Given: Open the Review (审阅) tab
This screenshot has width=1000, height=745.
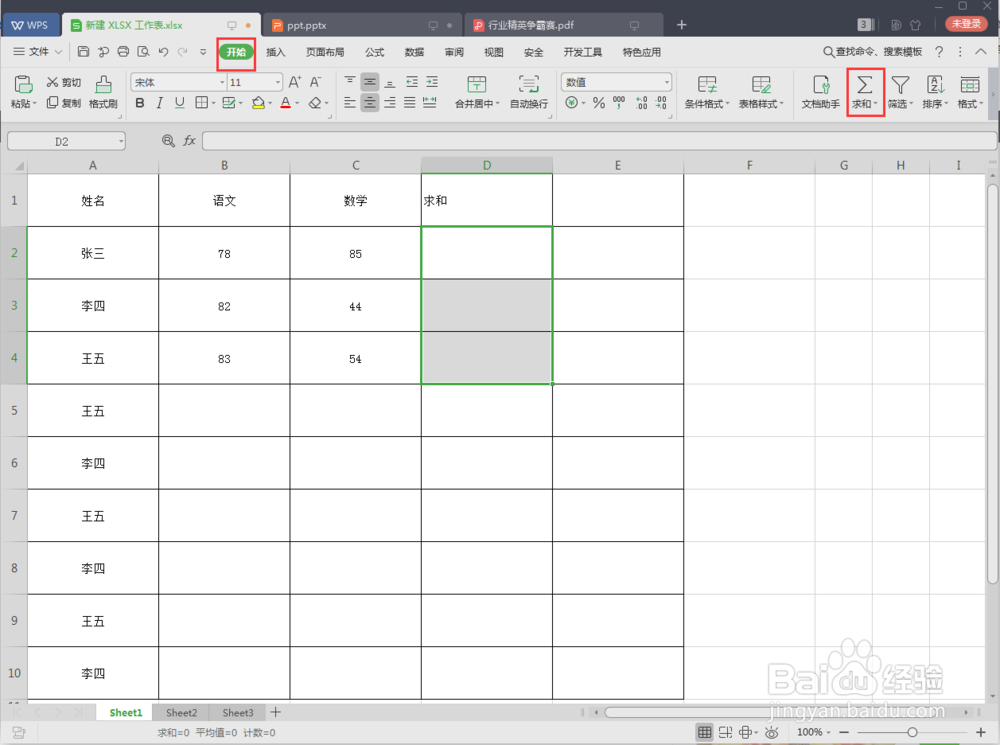Looking at the screenshot, I should (x=454, y=52).
